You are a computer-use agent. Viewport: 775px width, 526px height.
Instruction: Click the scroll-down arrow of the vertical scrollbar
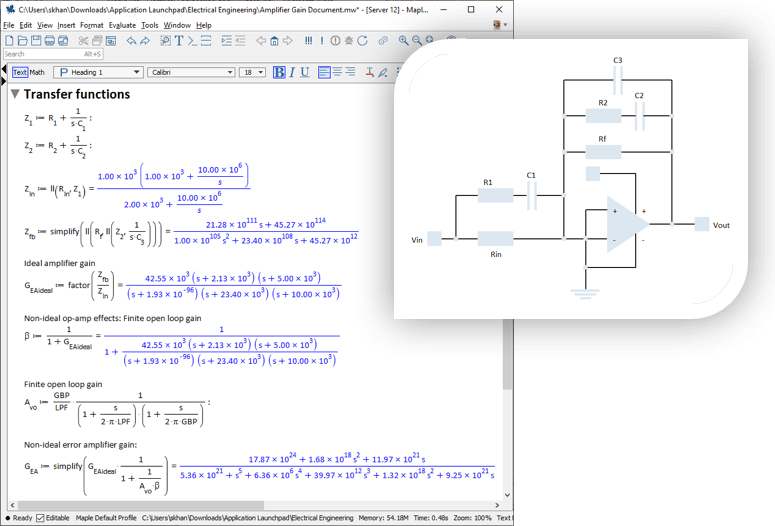(x=507, y=495)
